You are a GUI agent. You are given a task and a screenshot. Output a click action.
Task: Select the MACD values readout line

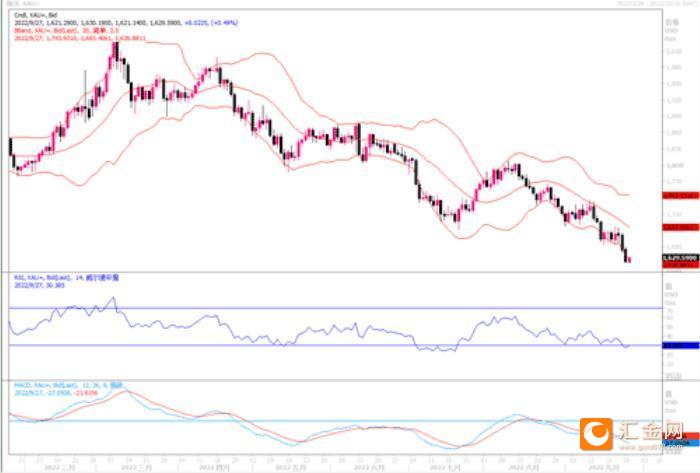pos(56,393)
